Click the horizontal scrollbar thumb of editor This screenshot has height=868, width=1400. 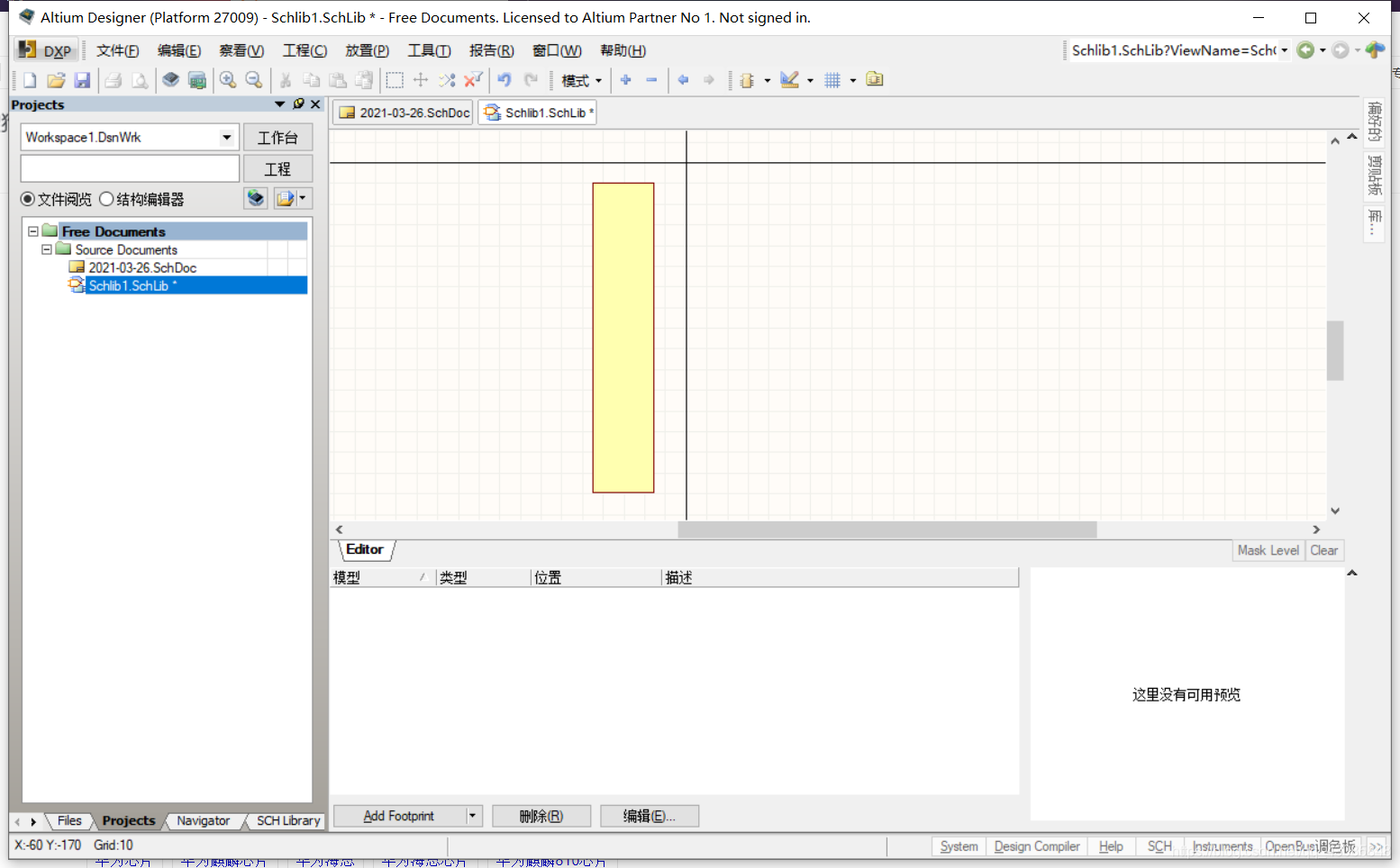coord(886,529)
